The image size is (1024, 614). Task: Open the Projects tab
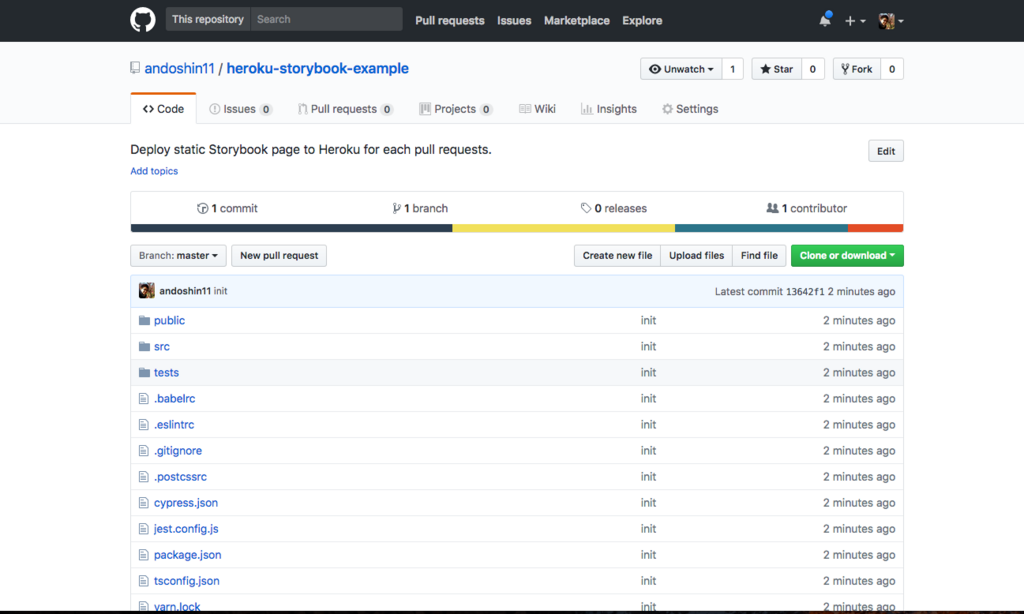point(456,109)
